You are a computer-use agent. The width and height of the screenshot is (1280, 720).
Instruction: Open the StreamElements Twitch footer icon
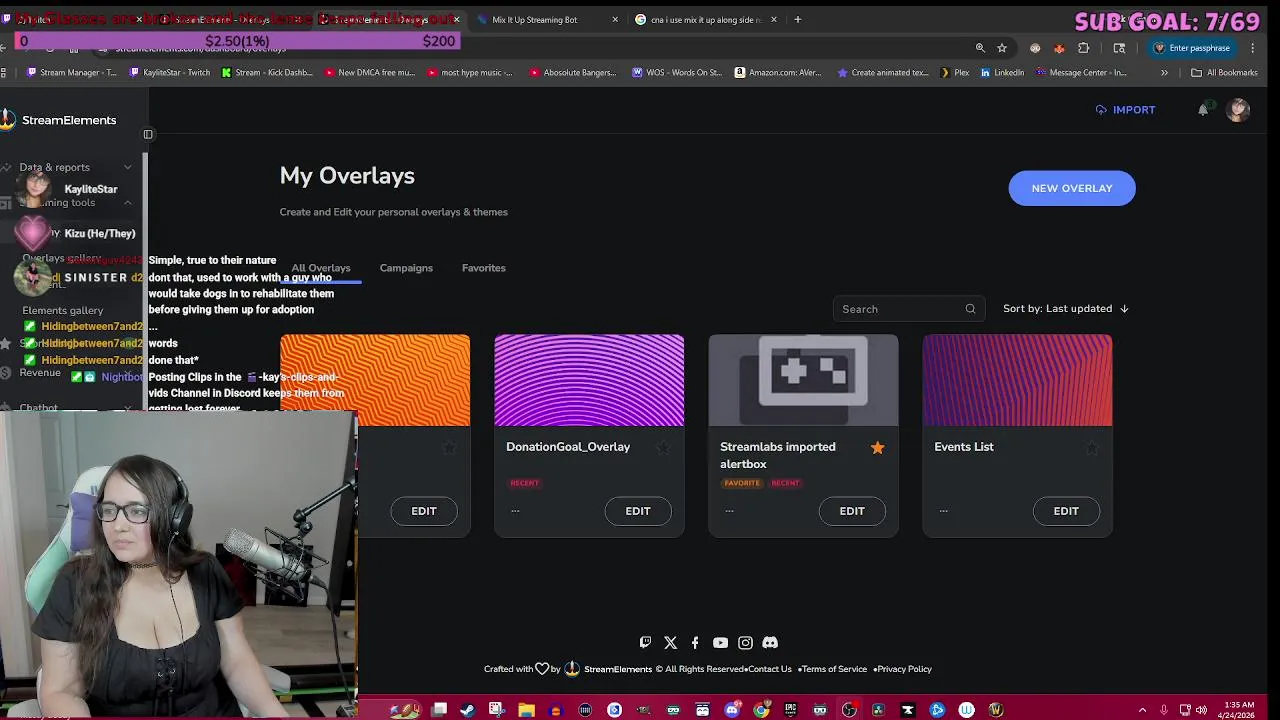[645, 643]
